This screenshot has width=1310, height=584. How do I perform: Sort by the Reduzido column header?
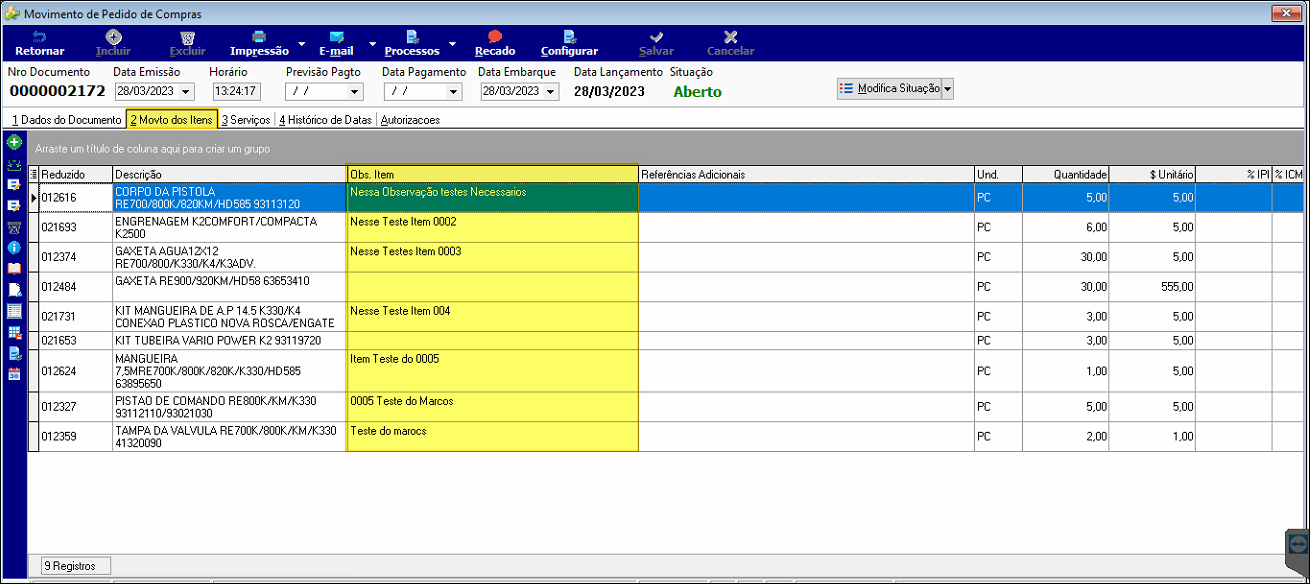(76, 174)
